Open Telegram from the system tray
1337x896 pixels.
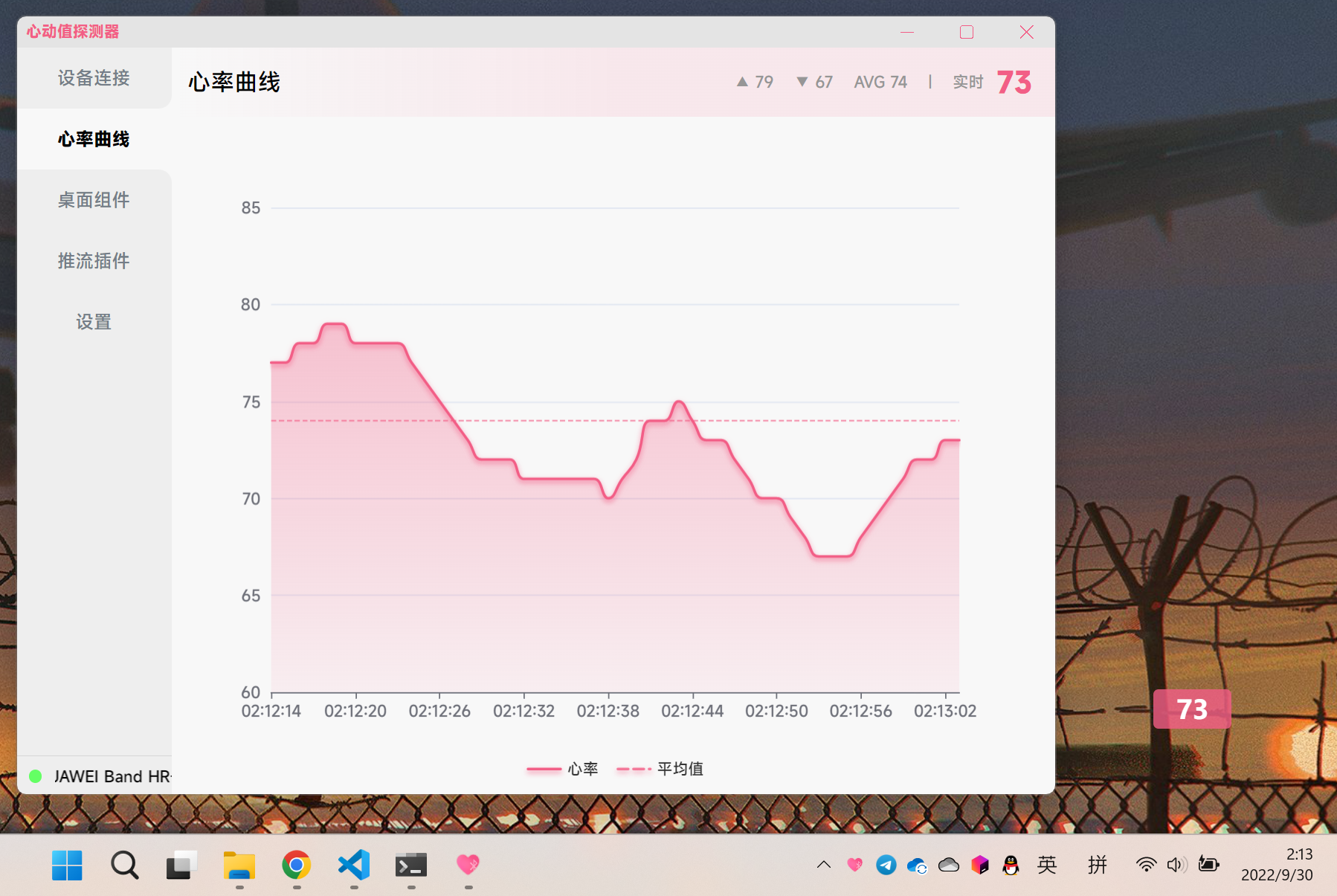point(886,864)
